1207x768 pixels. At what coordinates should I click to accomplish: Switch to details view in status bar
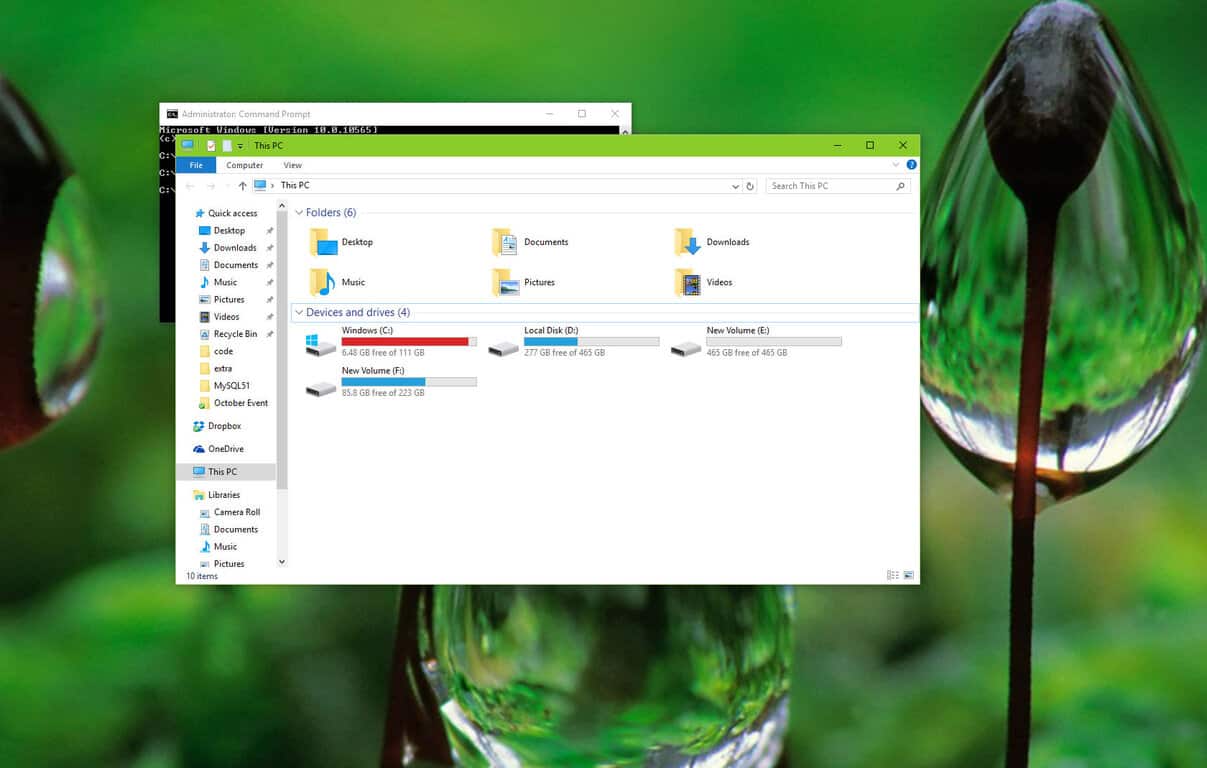(892, 575)
